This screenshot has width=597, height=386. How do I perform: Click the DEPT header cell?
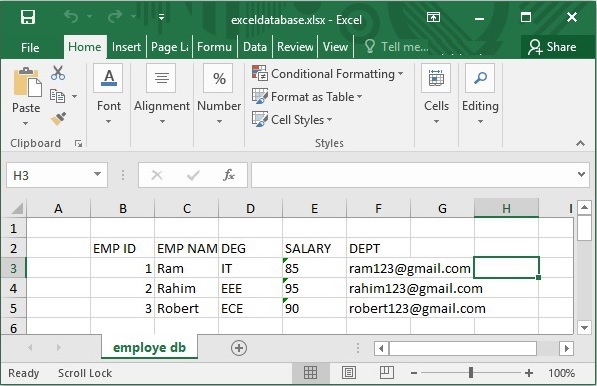click(378, 248)
